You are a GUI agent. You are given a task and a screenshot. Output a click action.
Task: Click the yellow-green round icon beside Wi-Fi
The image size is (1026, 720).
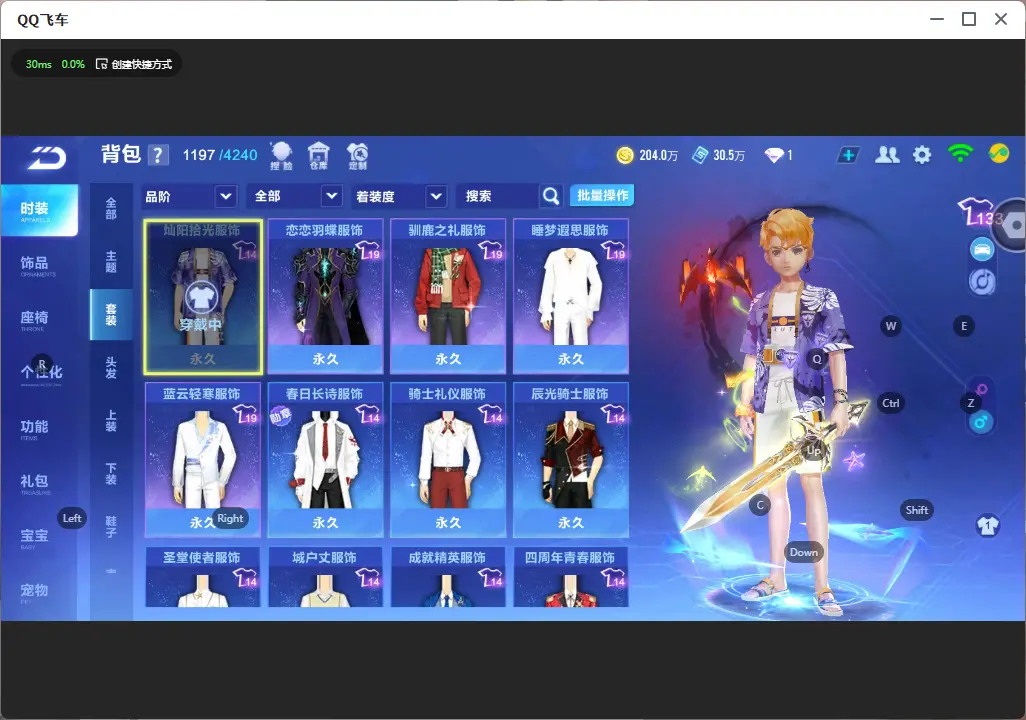point(999,154)
